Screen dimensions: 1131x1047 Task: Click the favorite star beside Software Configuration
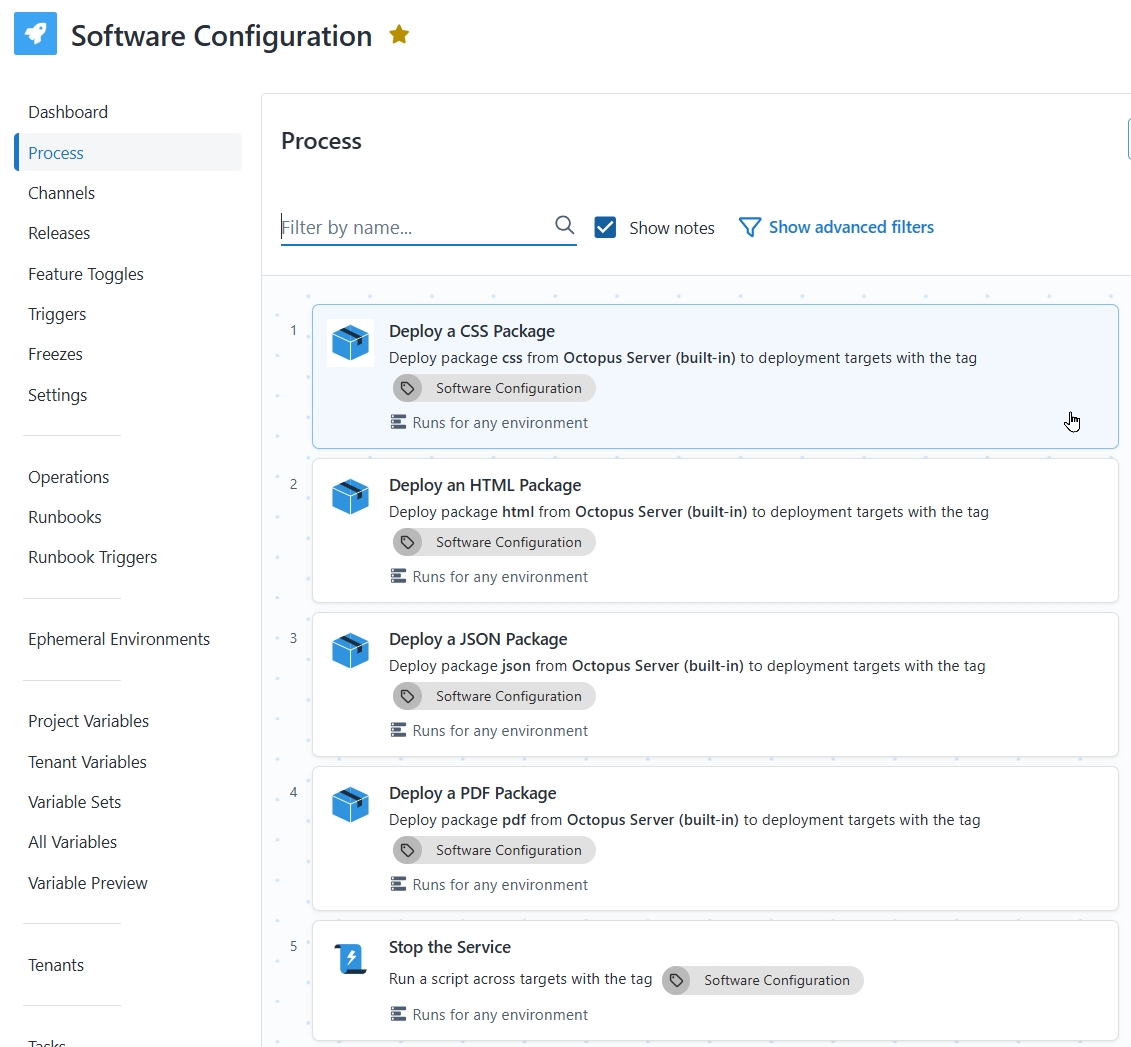pyautogui.click(x=399, y=33)
